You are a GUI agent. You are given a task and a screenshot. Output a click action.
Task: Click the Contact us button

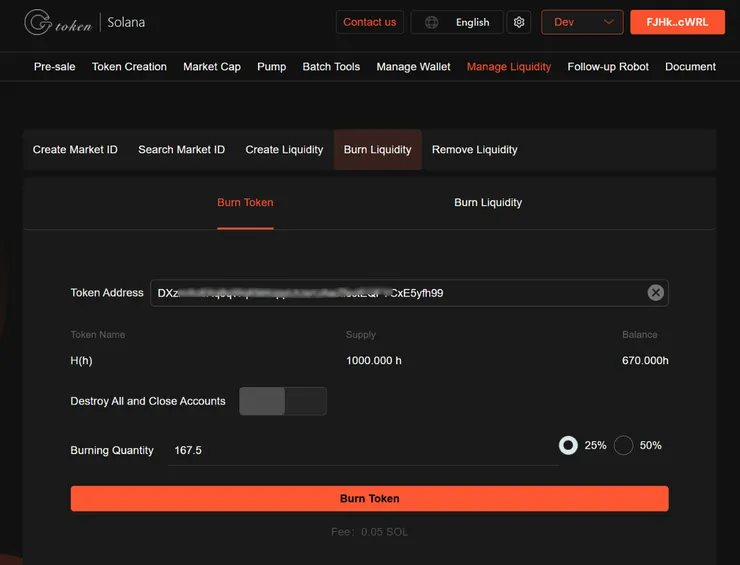point(369,22)
